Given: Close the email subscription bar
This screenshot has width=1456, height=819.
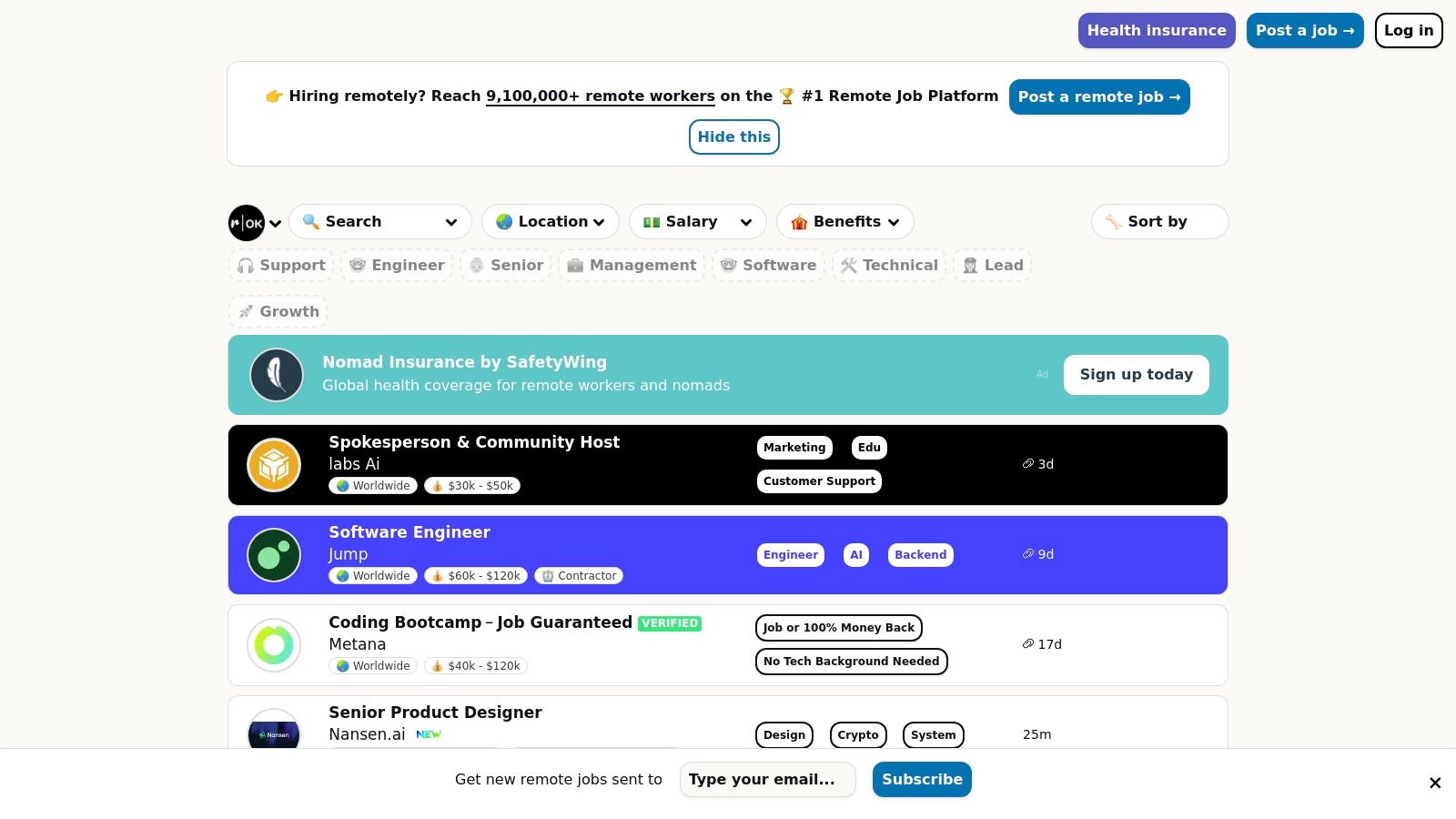Looking at the screenshot, I should point(1435,783).
